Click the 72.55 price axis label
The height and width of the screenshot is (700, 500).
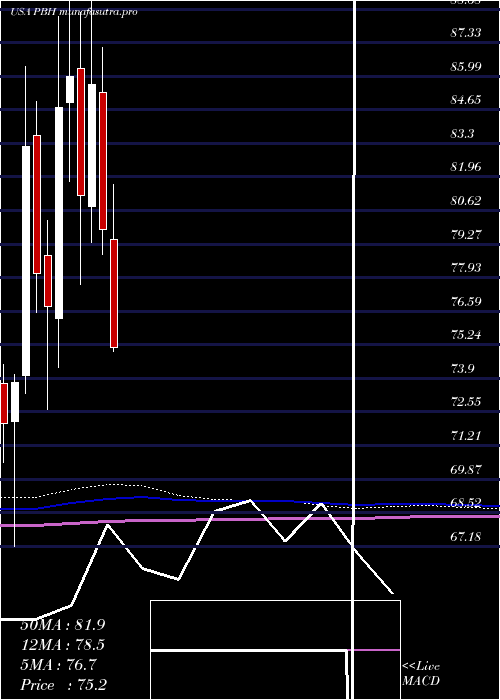[x=466, y=402]
